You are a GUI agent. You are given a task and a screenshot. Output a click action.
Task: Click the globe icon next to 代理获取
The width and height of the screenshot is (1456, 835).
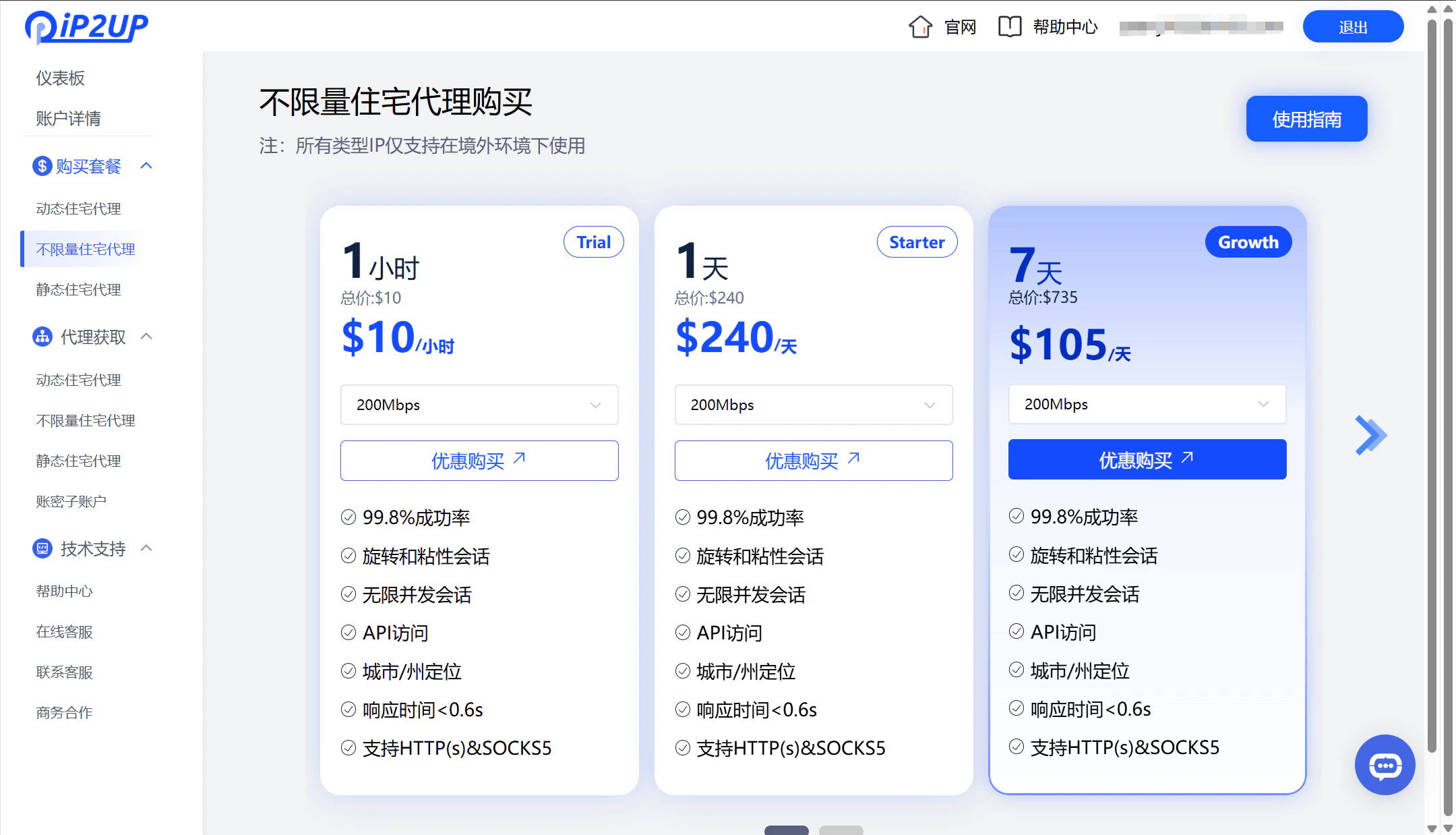pos(41,337)
